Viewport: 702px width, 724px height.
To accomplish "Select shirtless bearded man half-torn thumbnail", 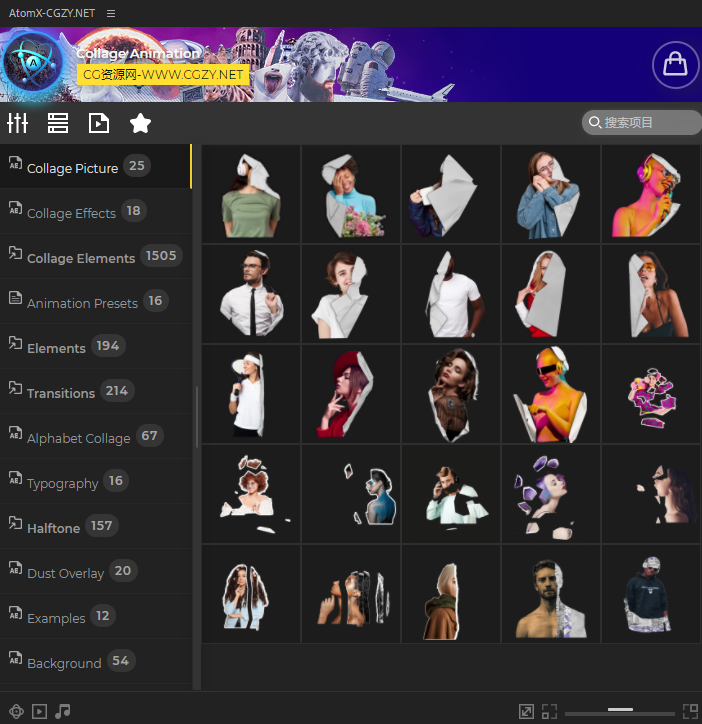I will pos(551,594).
